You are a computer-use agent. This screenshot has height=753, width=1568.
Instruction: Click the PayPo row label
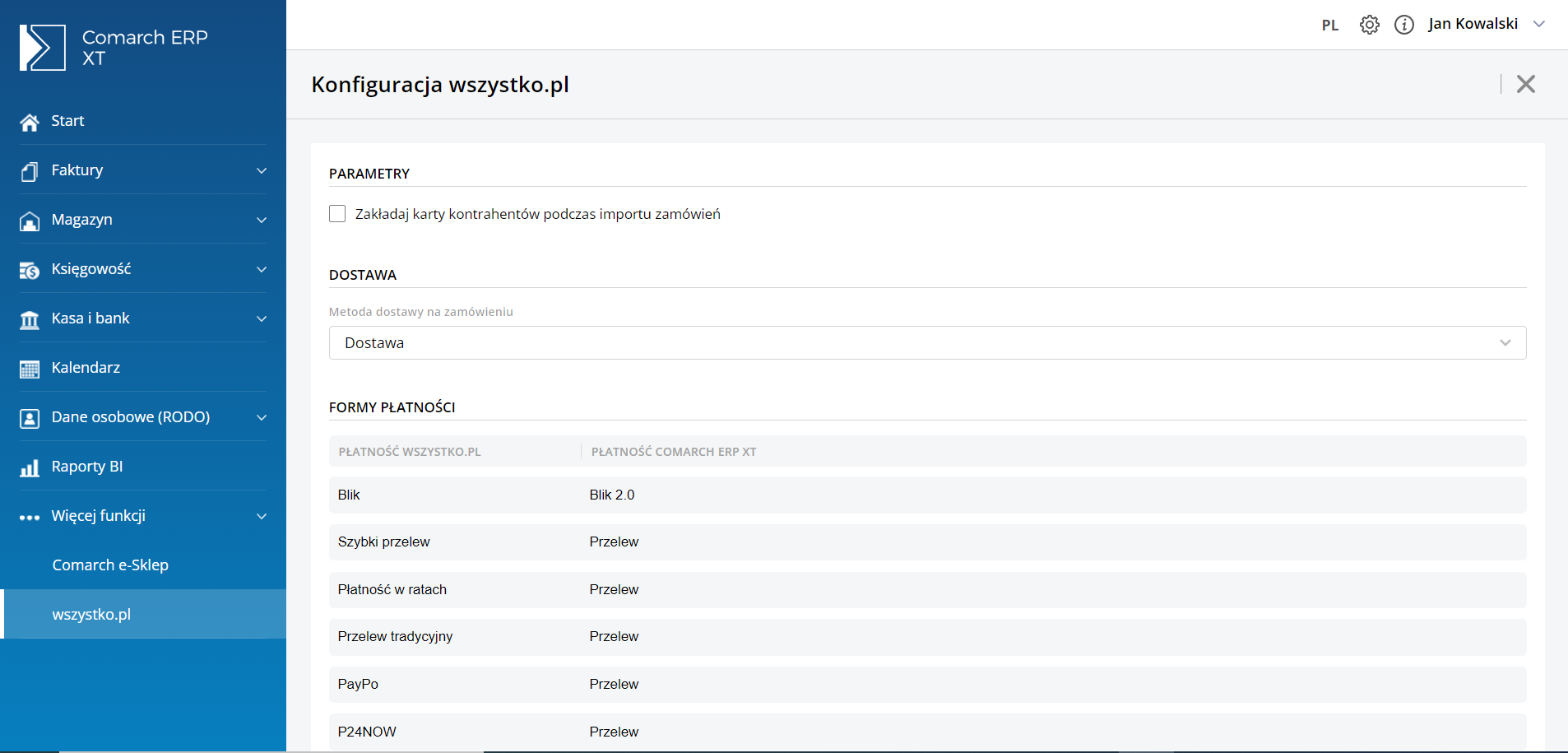pos(358,684)
